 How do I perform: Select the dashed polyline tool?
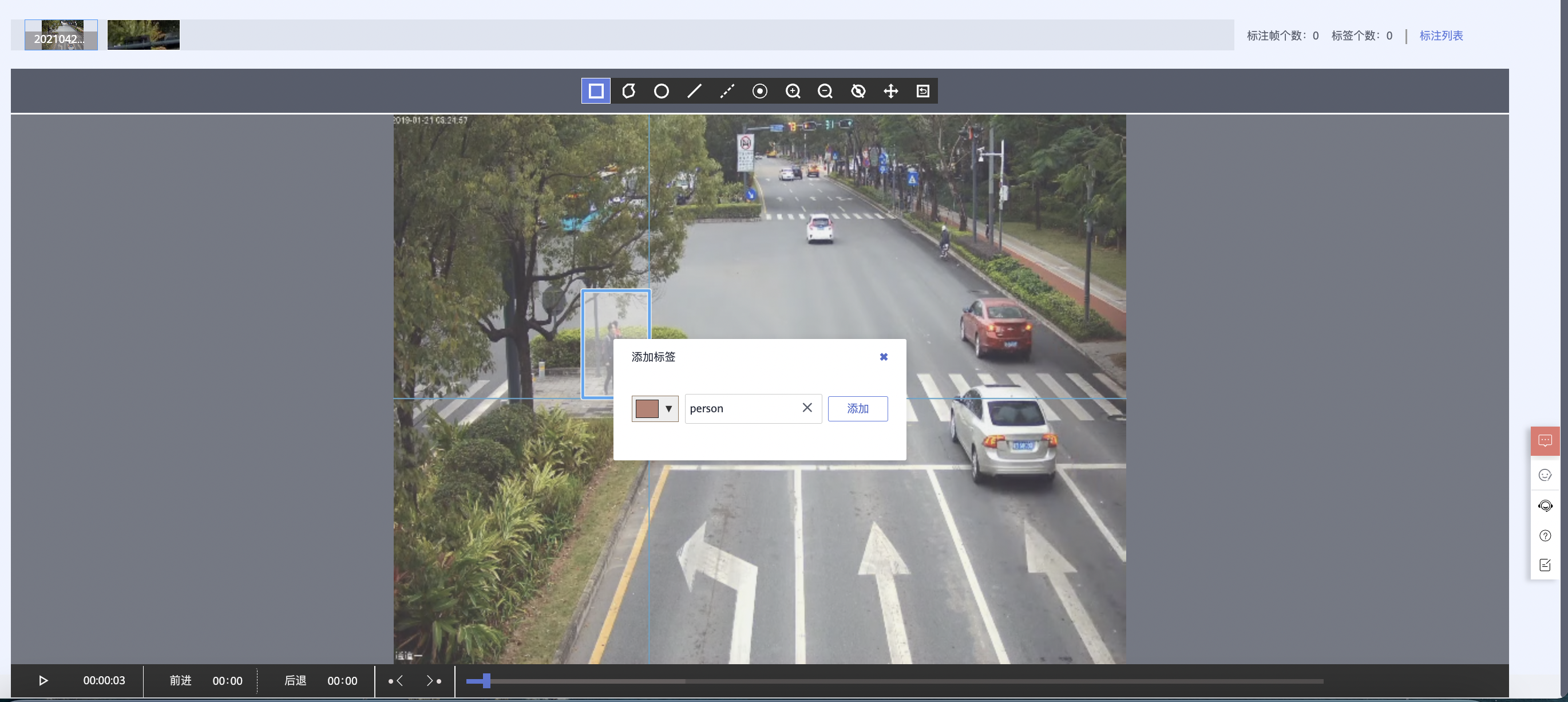[727, 91]
